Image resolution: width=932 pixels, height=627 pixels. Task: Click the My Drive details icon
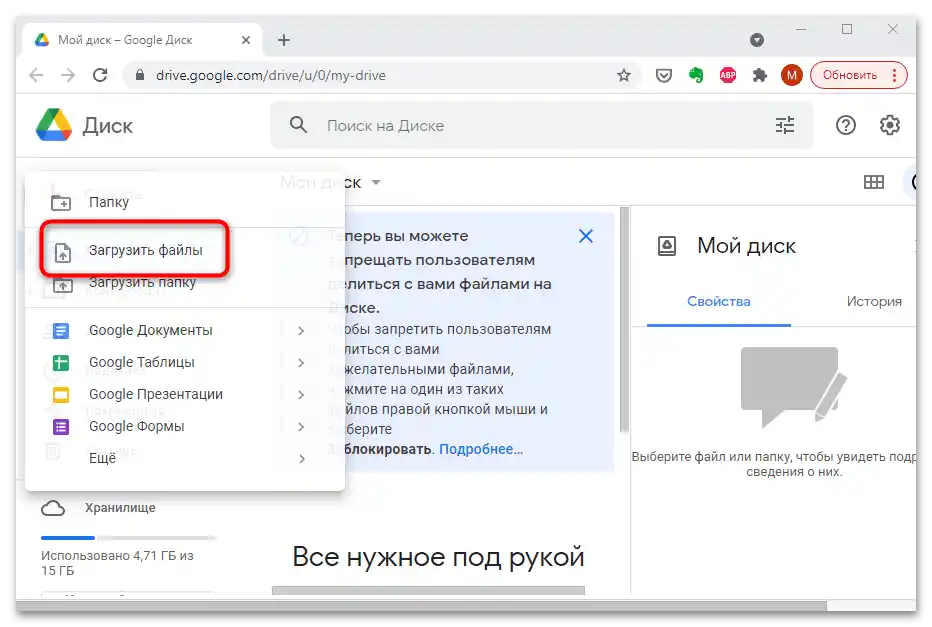pos(666,245)
